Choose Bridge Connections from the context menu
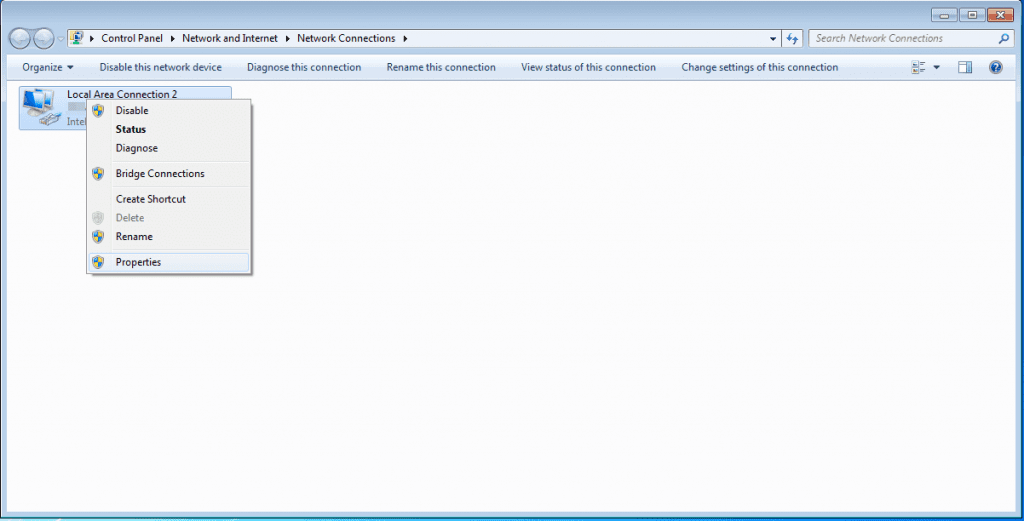The image size is (1024, 521). [x=169, y=174]
